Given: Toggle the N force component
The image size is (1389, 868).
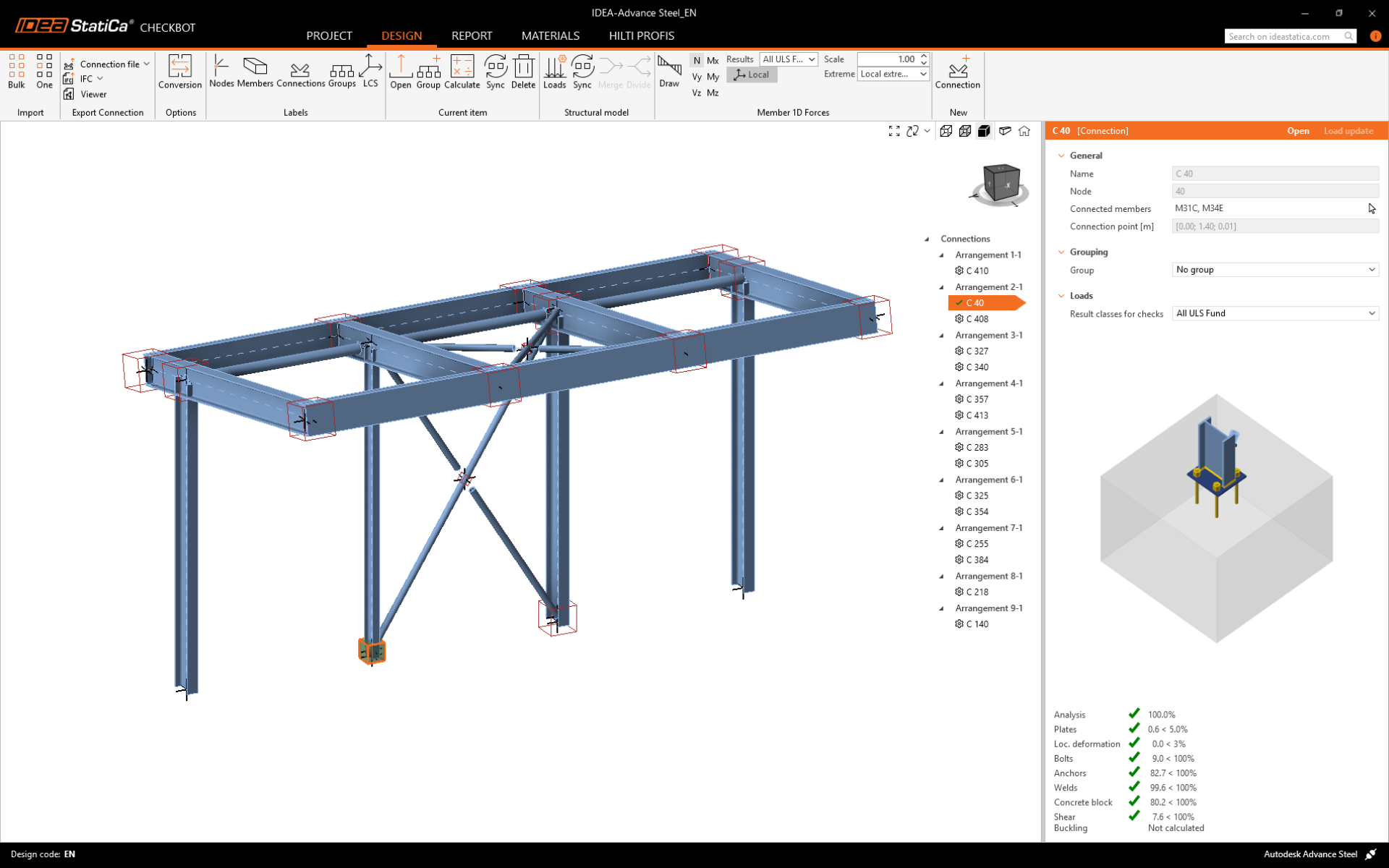Looking at the screenshot, I should (x=697, y=60).
